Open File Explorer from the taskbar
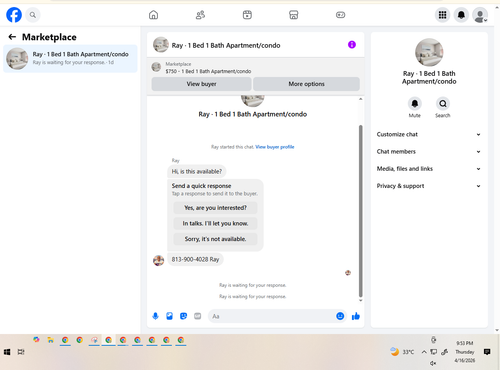The width and height of the screenshot is (500, 370). pyautogui.click(x=51, y=340)
